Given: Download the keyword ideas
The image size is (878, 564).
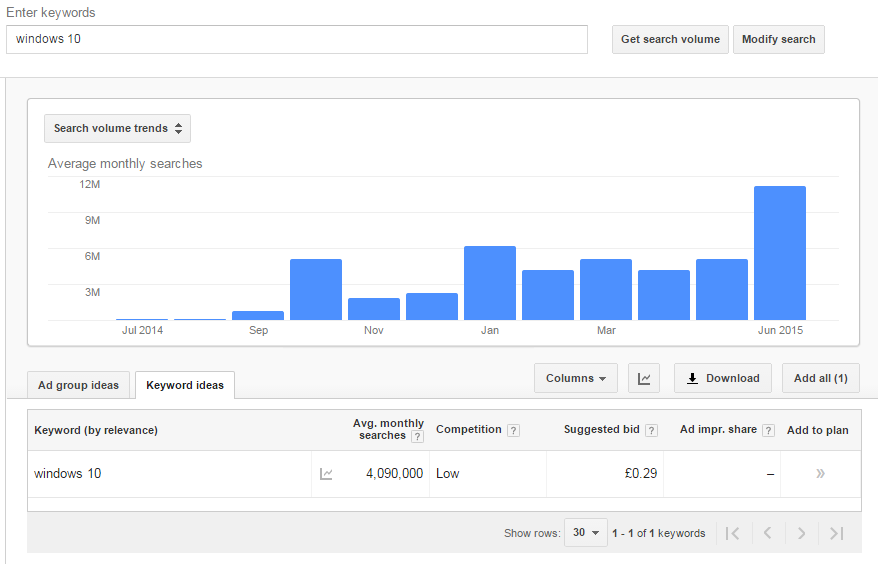Looking at the screenshot, I should tap(723, 379).
